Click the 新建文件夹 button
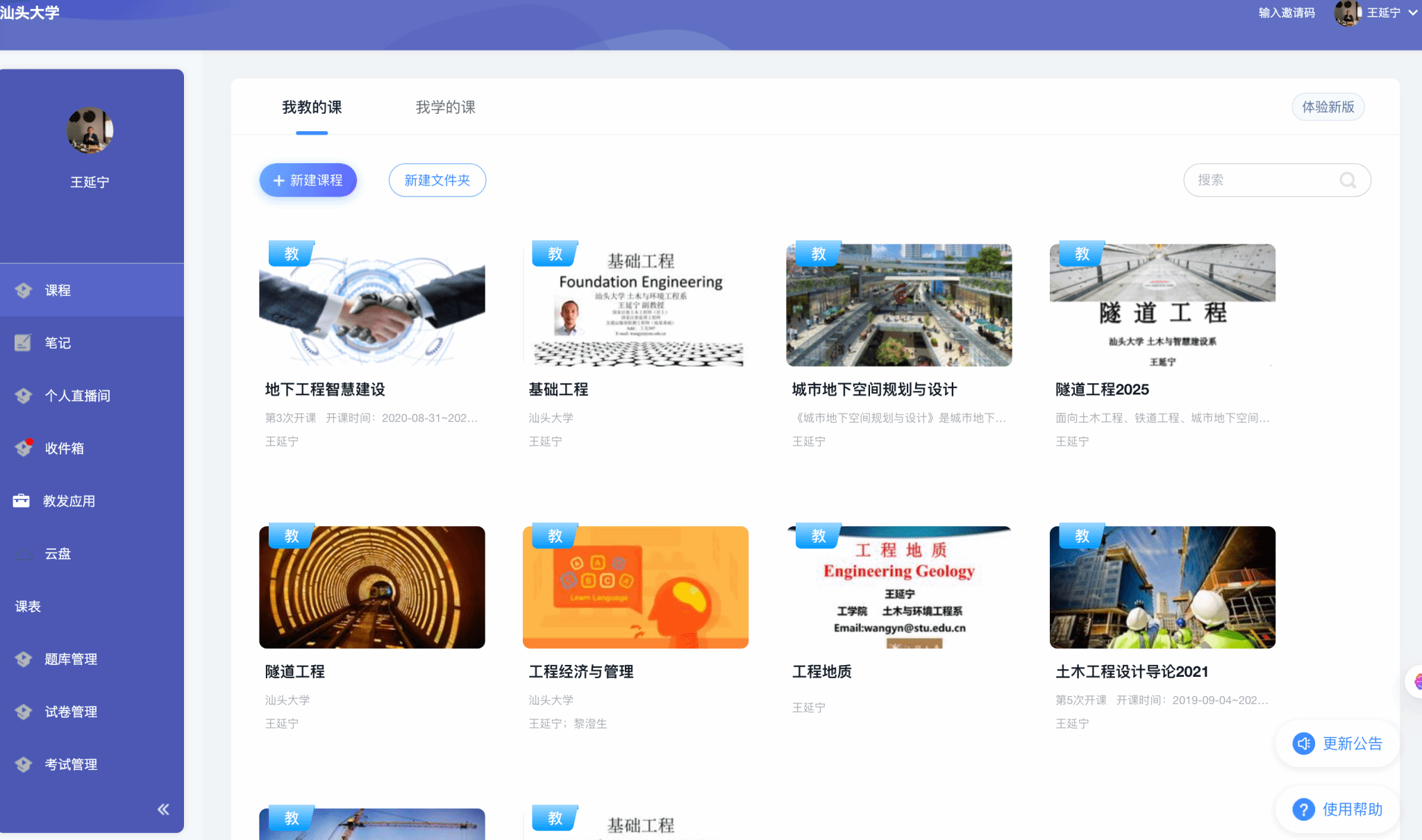Image resolution: width=1422 pixels, height=840 pixels. pos(437,180)
